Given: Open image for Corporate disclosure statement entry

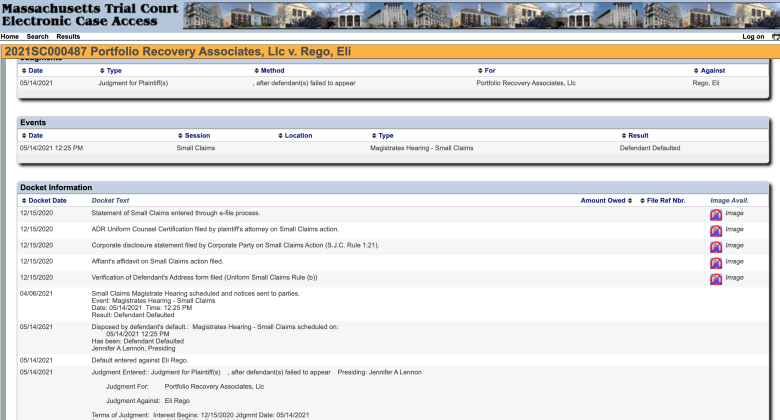Looking at the screenshot, I should 716,247.
